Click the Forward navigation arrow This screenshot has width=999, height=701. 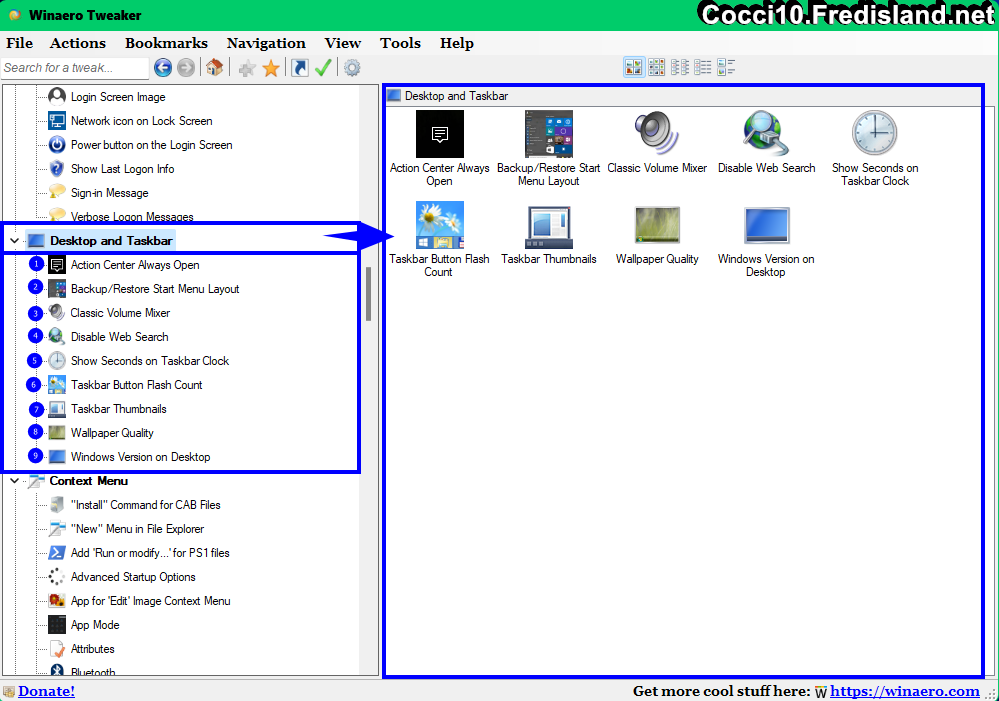pyautogui.click(x=186, y=68)
